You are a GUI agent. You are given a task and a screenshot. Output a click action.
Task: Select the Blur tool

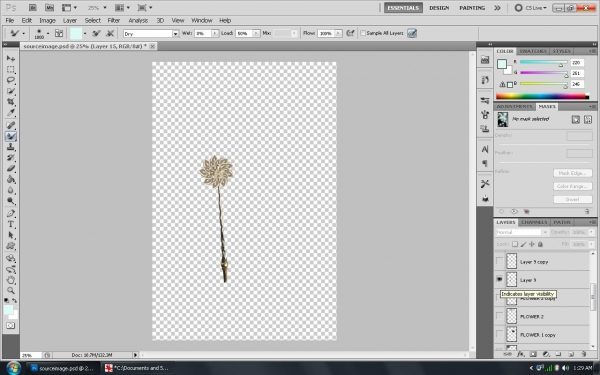pyautogui.click(x=11, y=190)
